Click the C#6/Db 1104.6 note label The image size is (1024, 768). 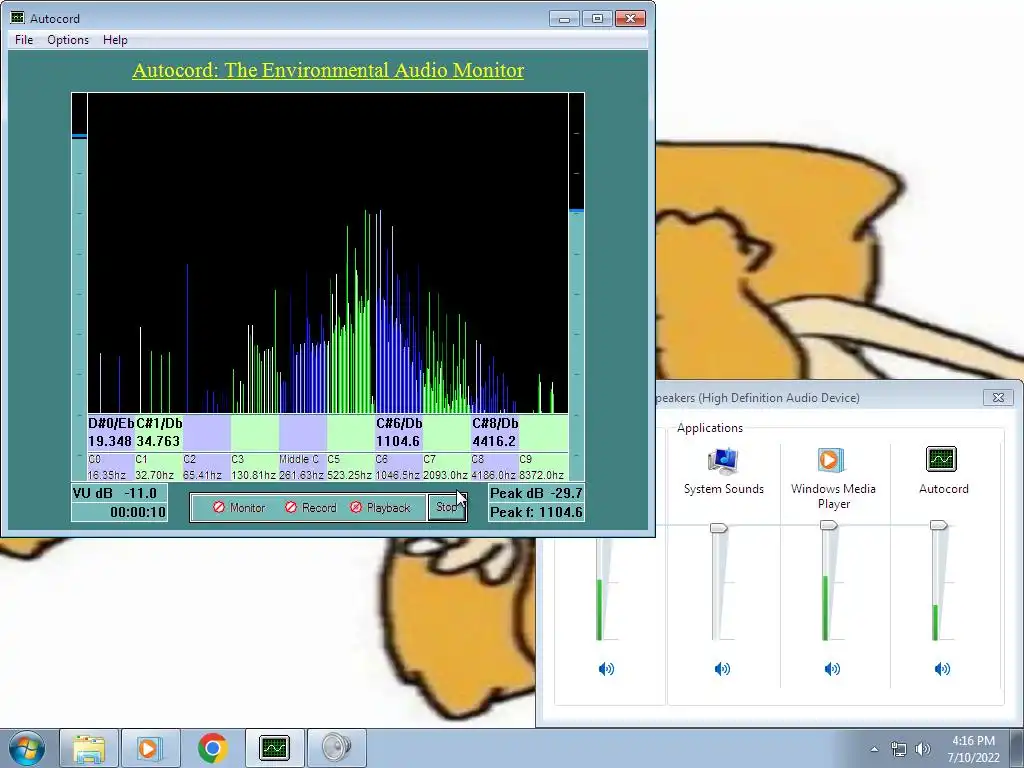(399, 432)
